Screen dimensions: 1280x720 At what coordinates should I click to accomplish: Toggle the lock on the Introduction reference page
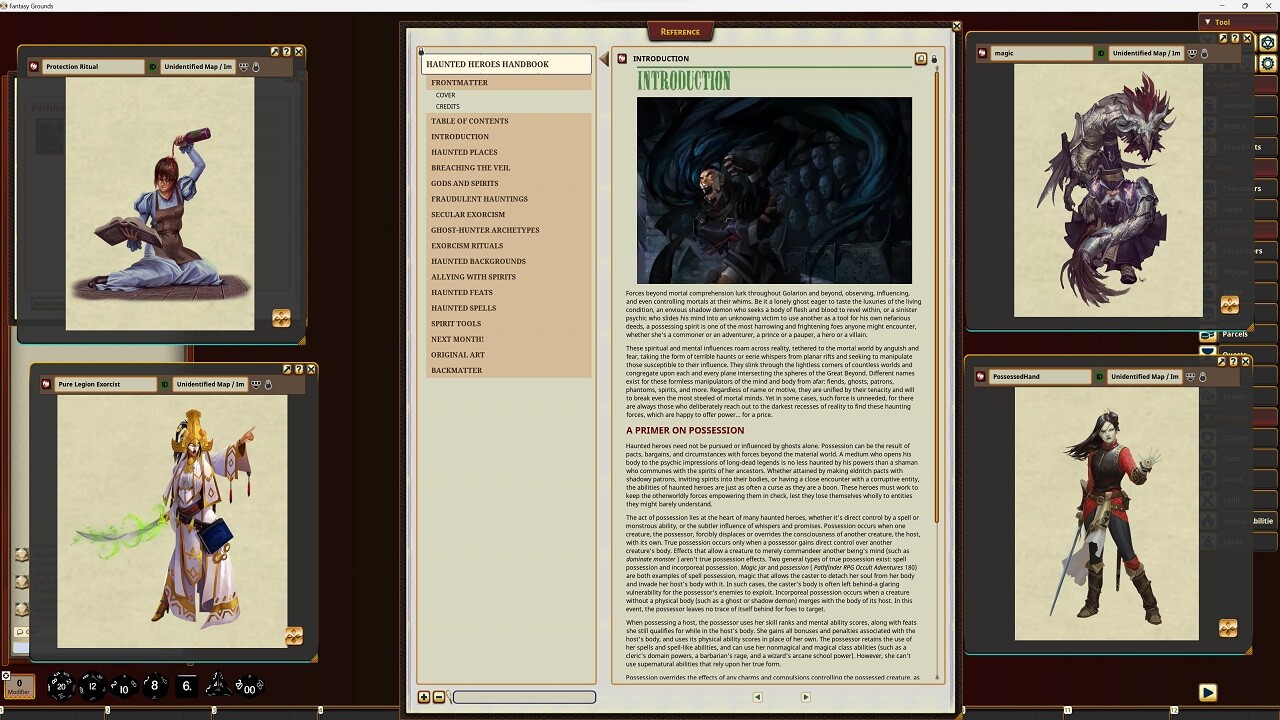(x=936, y=59)
